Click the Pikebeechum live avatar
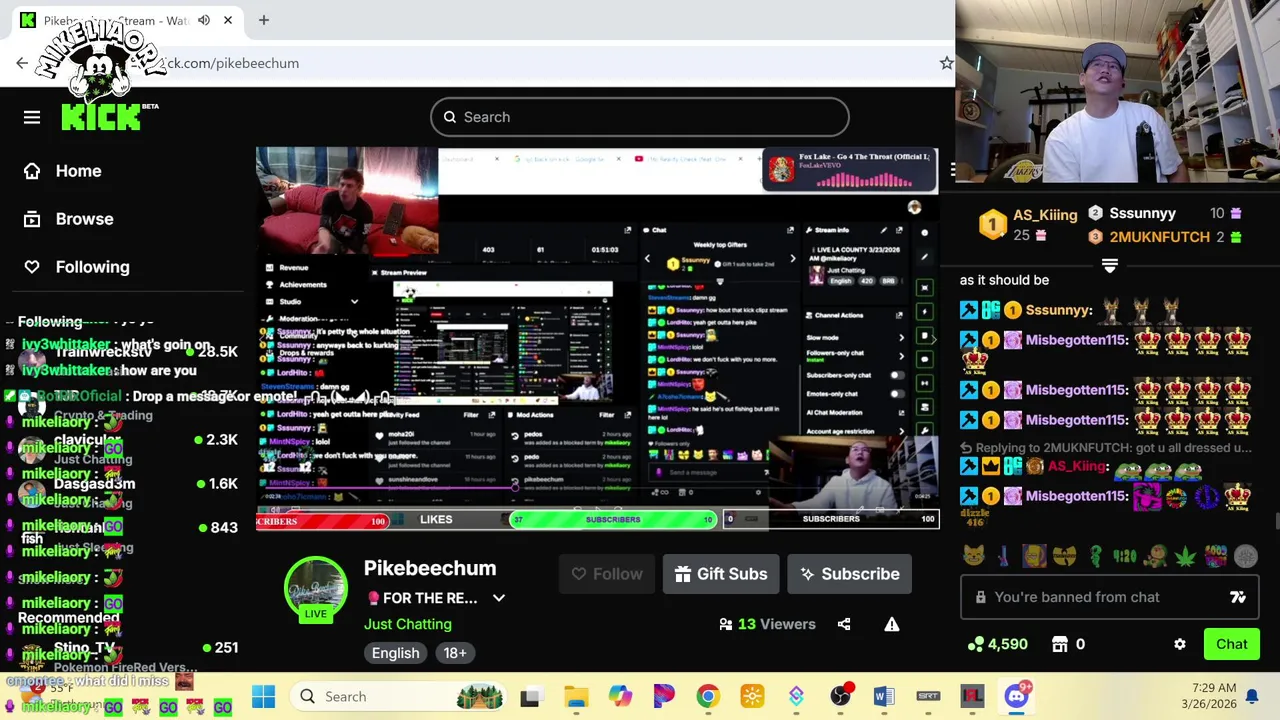 [x=316, y=590]
